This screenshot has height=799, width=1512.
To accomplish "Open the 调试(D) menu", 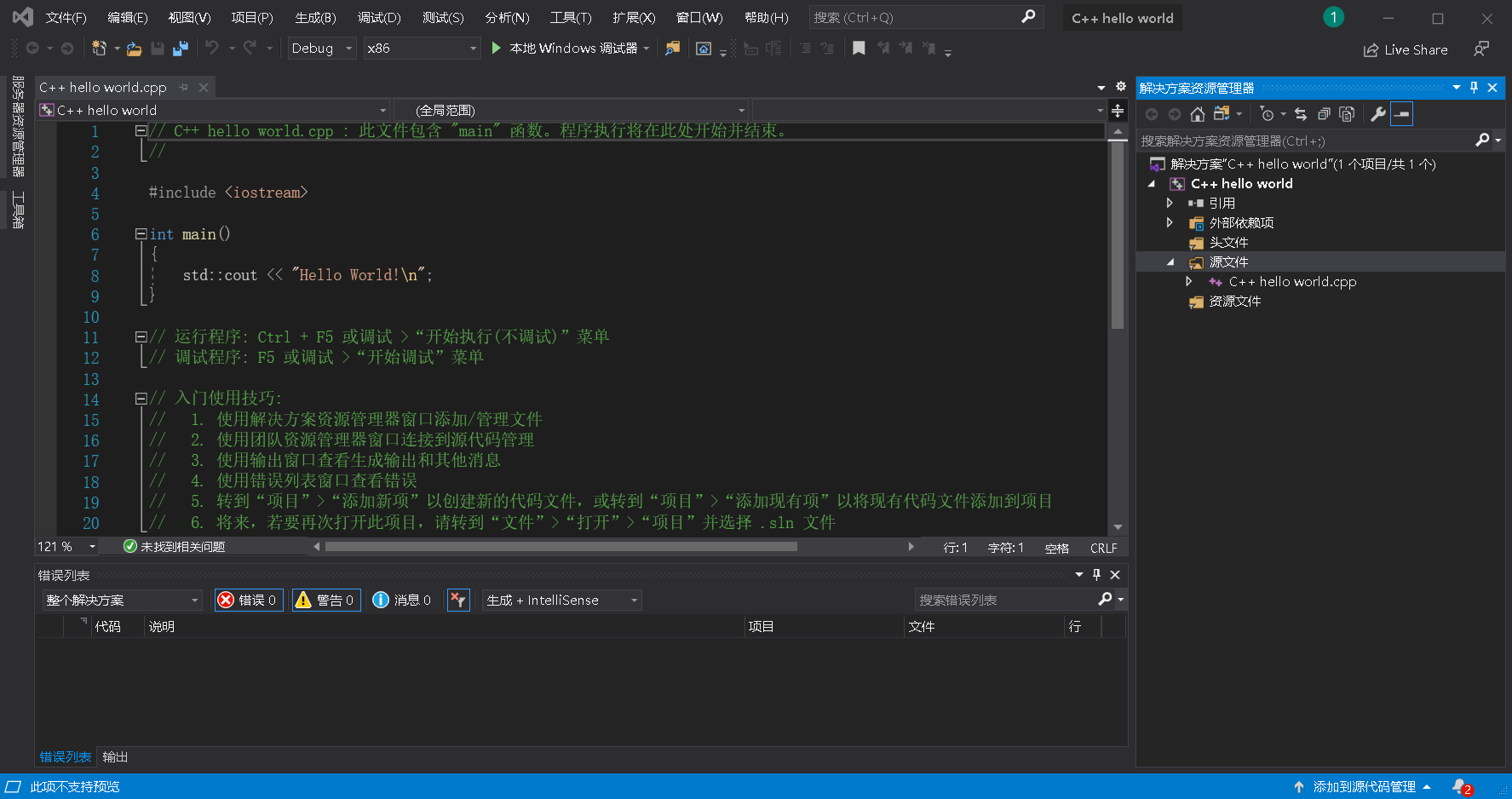I will 379,18.
